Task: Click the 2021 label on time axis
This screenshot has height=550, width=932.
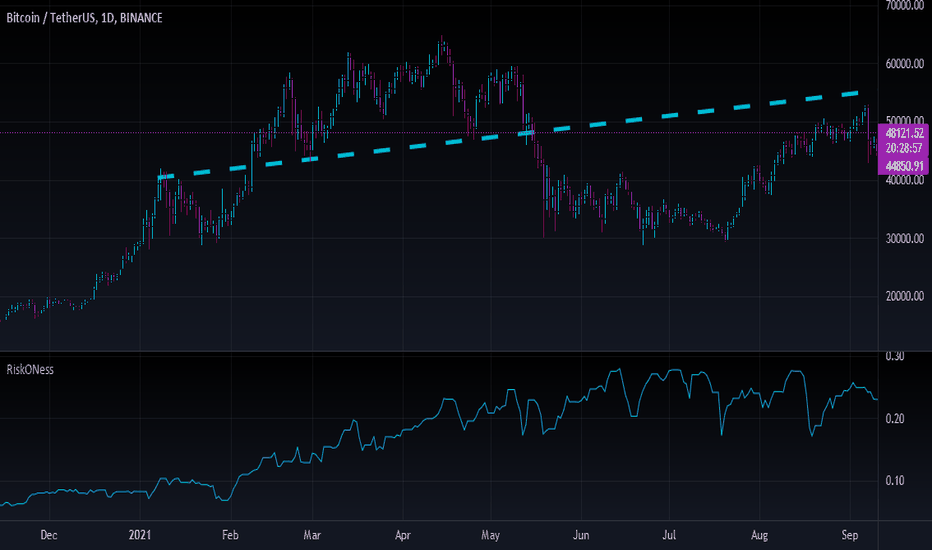Action: (140, 535)
